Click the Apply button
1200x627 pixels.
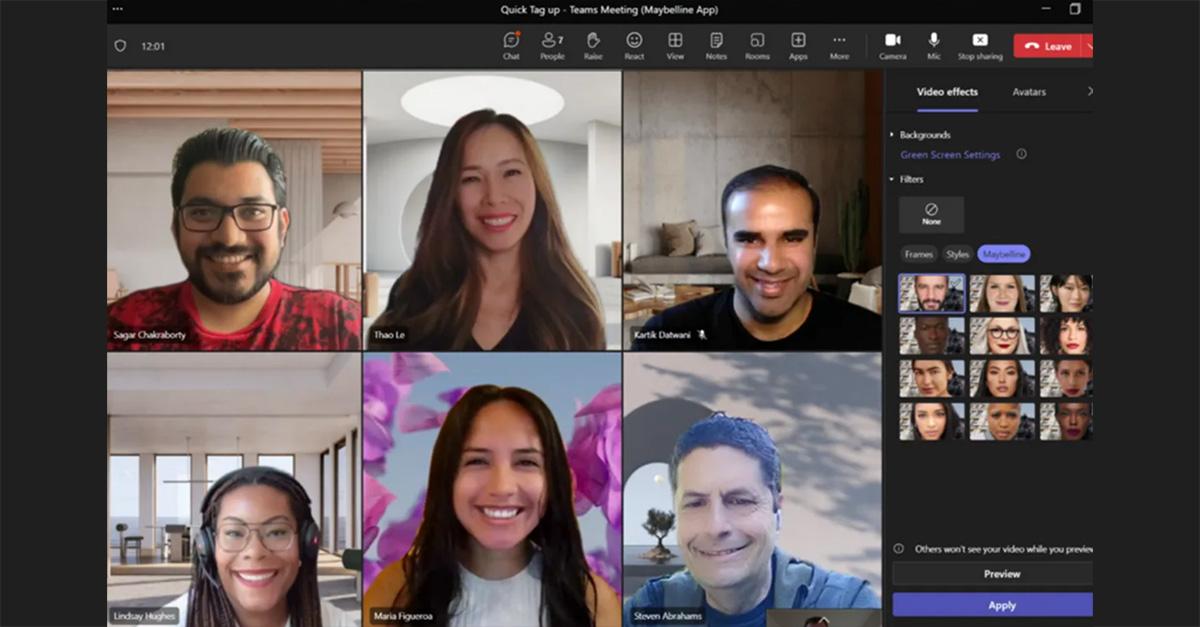click(1001, 605)
